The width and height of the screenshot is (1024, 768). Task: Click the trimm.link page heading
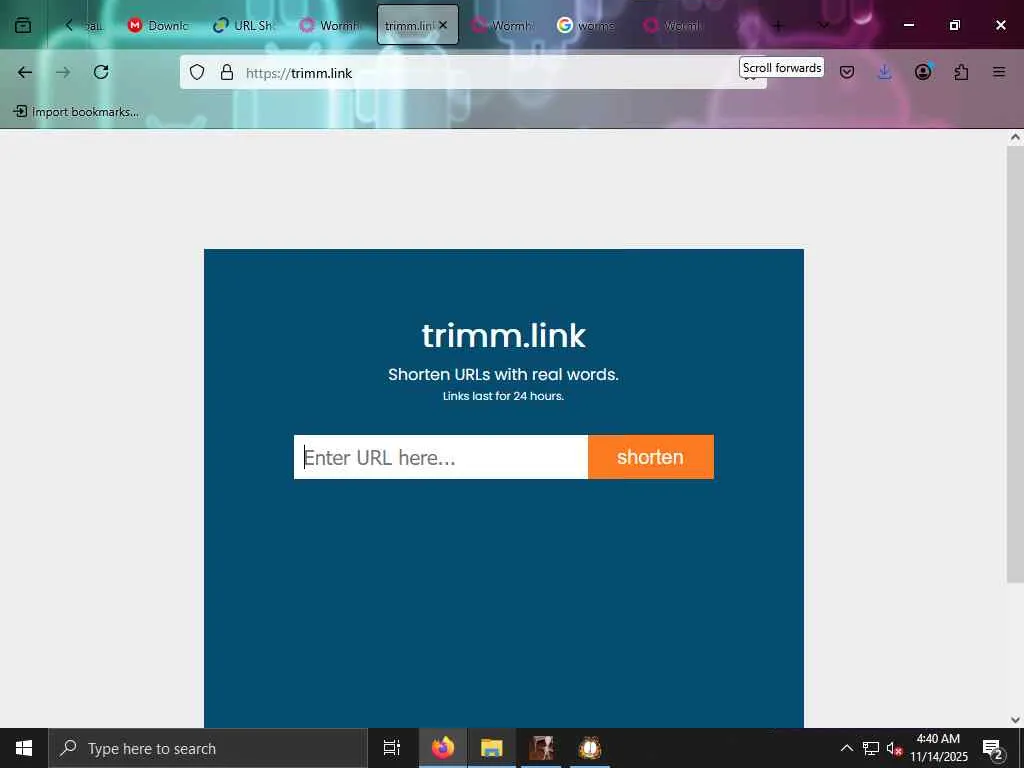(x=504, y=336)
